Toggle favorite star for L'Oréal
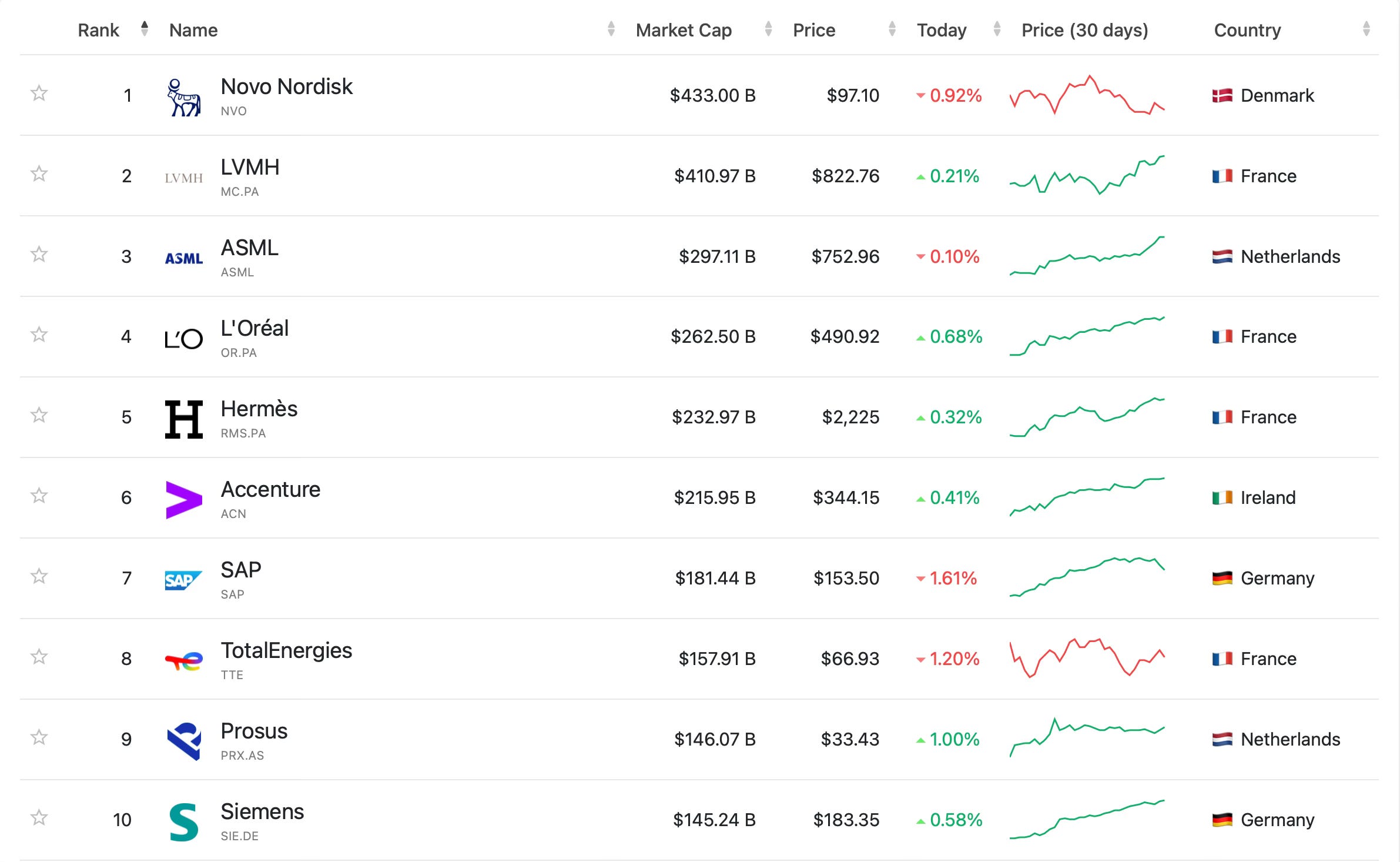Image resolution: width=1400 pixels, height=862 pixels. (39, 334)
